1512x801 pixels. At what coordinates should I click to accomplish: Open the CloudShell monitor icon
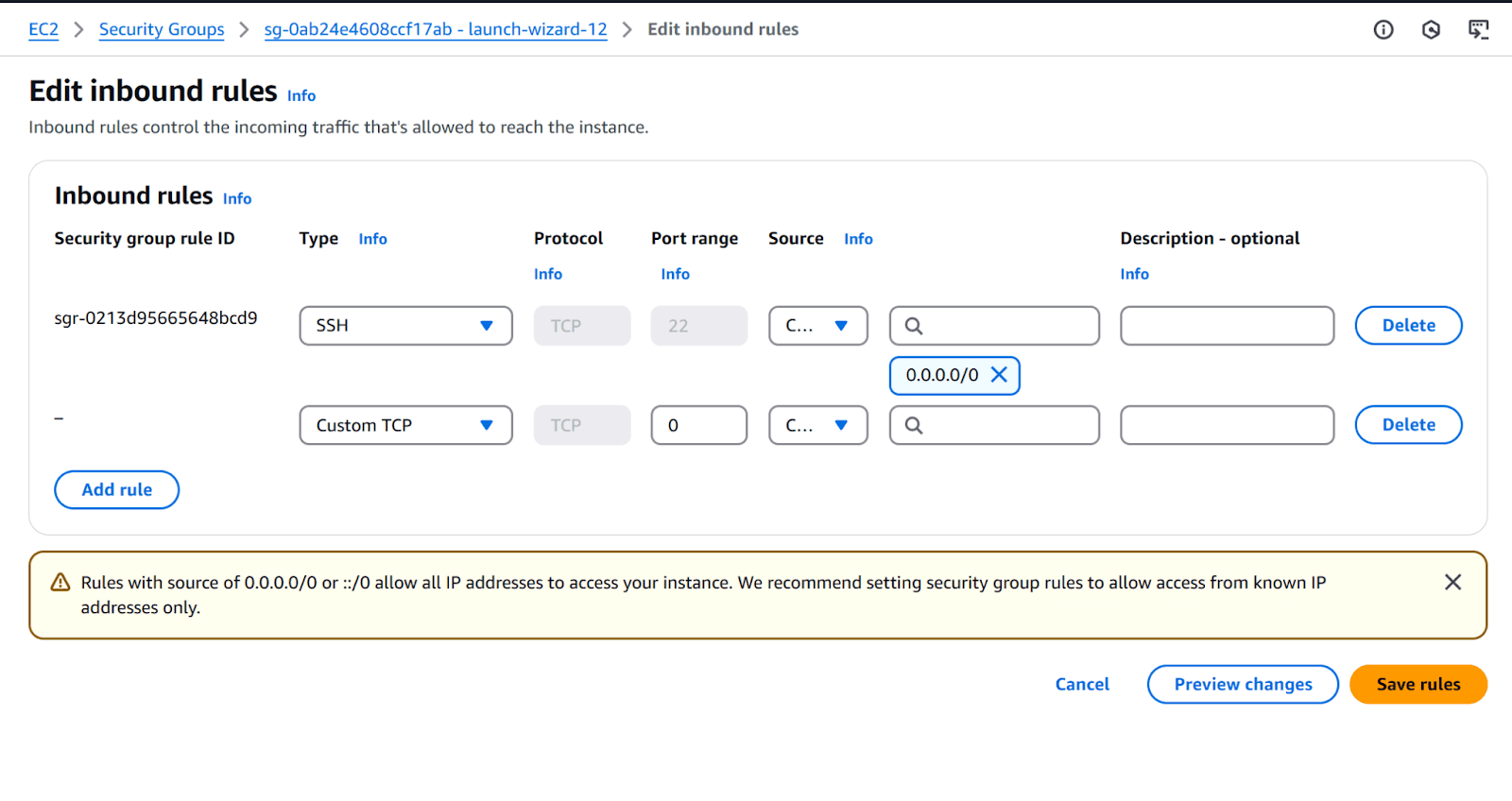1478,30
